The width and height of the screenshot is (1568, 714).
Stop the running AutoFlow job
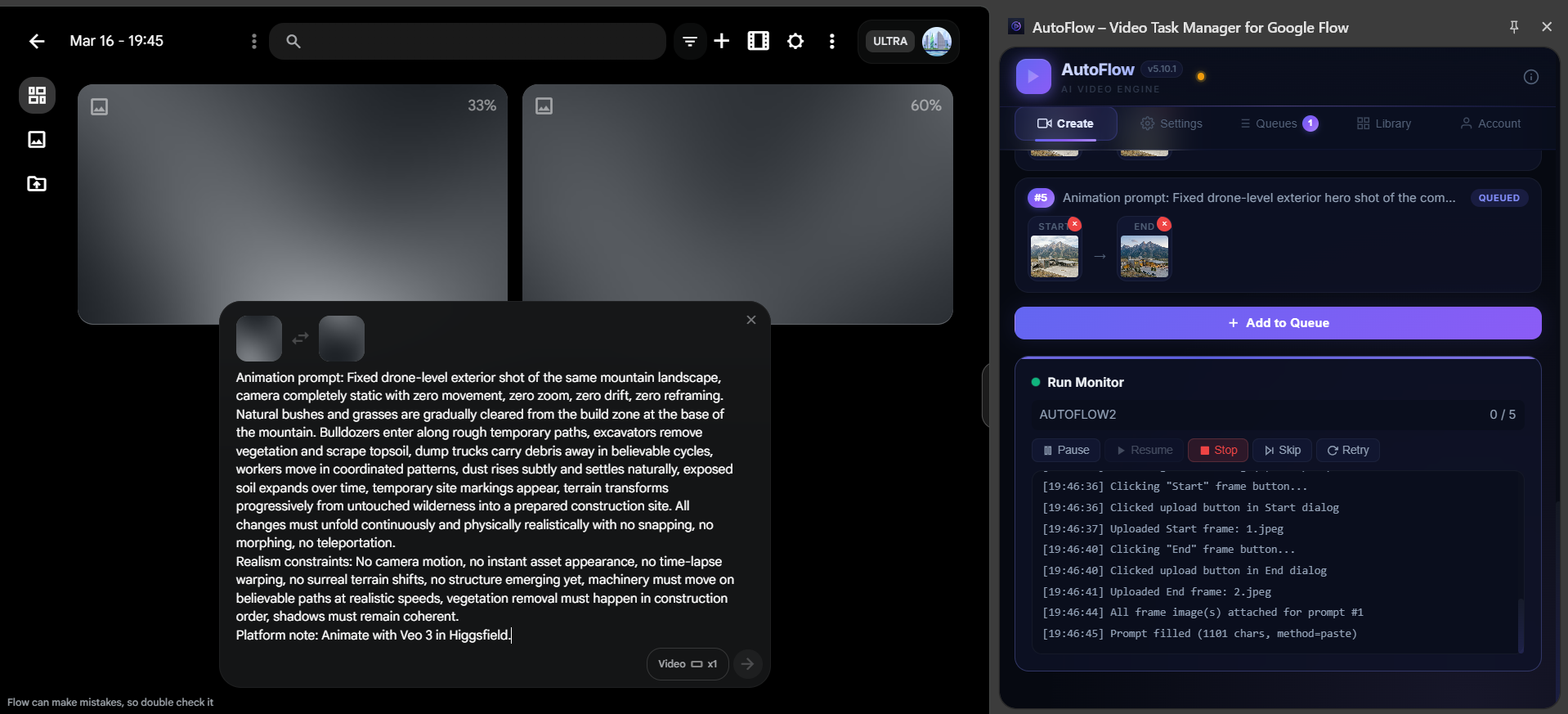[x=1217, y=450]
